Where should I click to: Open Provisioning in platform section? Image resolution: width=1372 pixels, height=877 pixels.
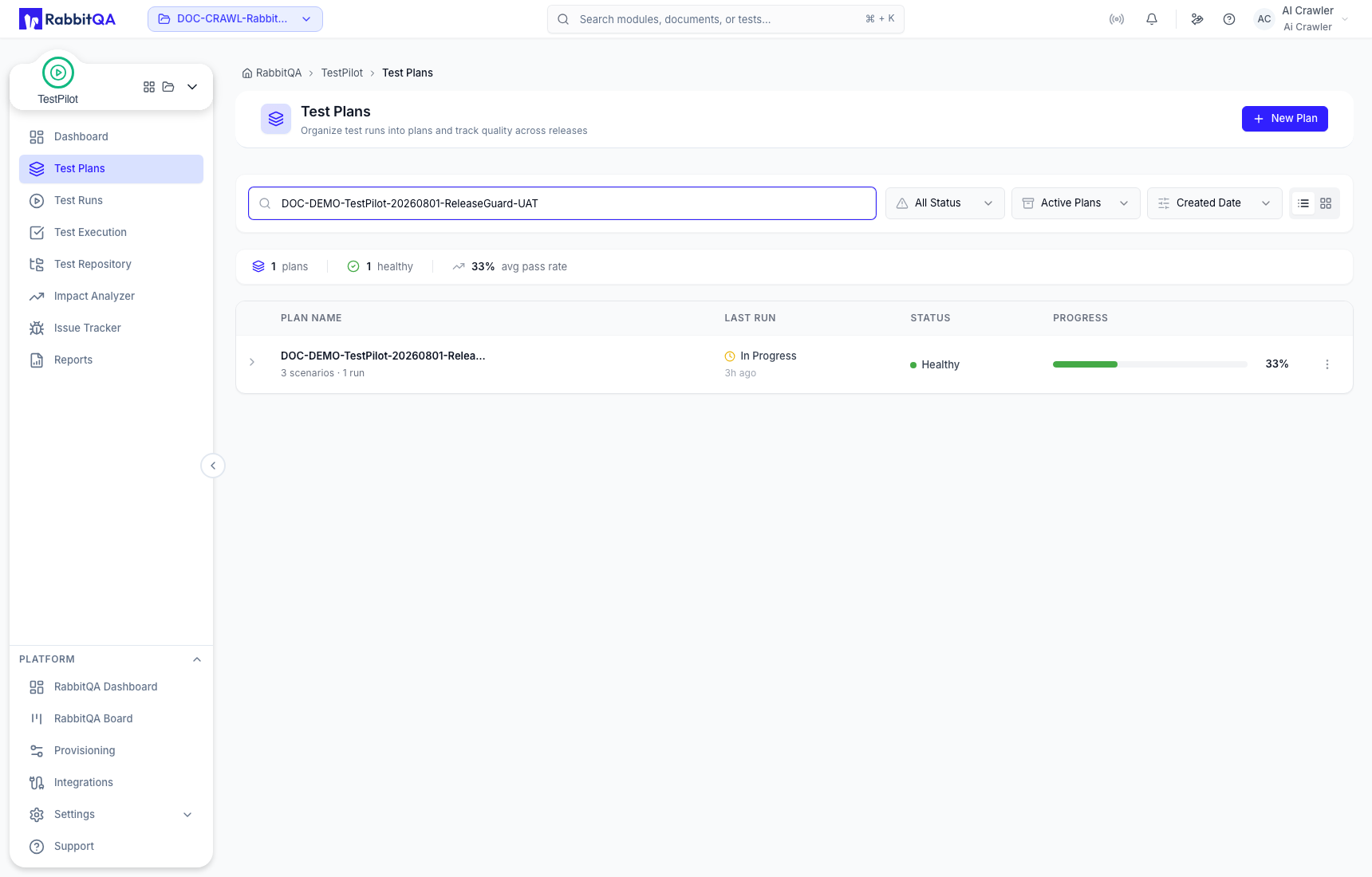111,751
